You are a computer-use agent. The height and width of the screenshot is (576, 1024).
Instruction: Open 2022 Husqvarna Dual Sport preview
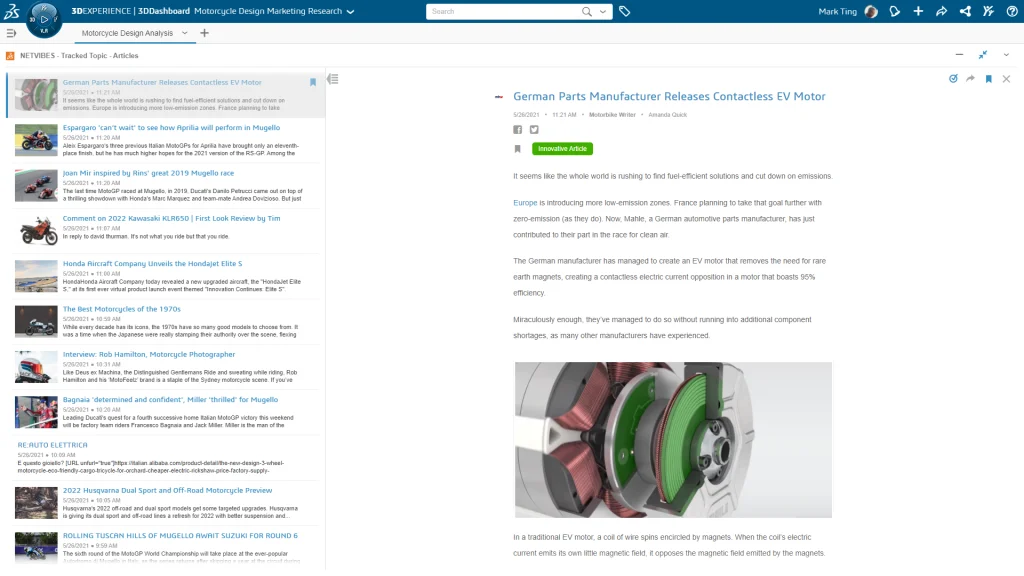tap(167, 490)
